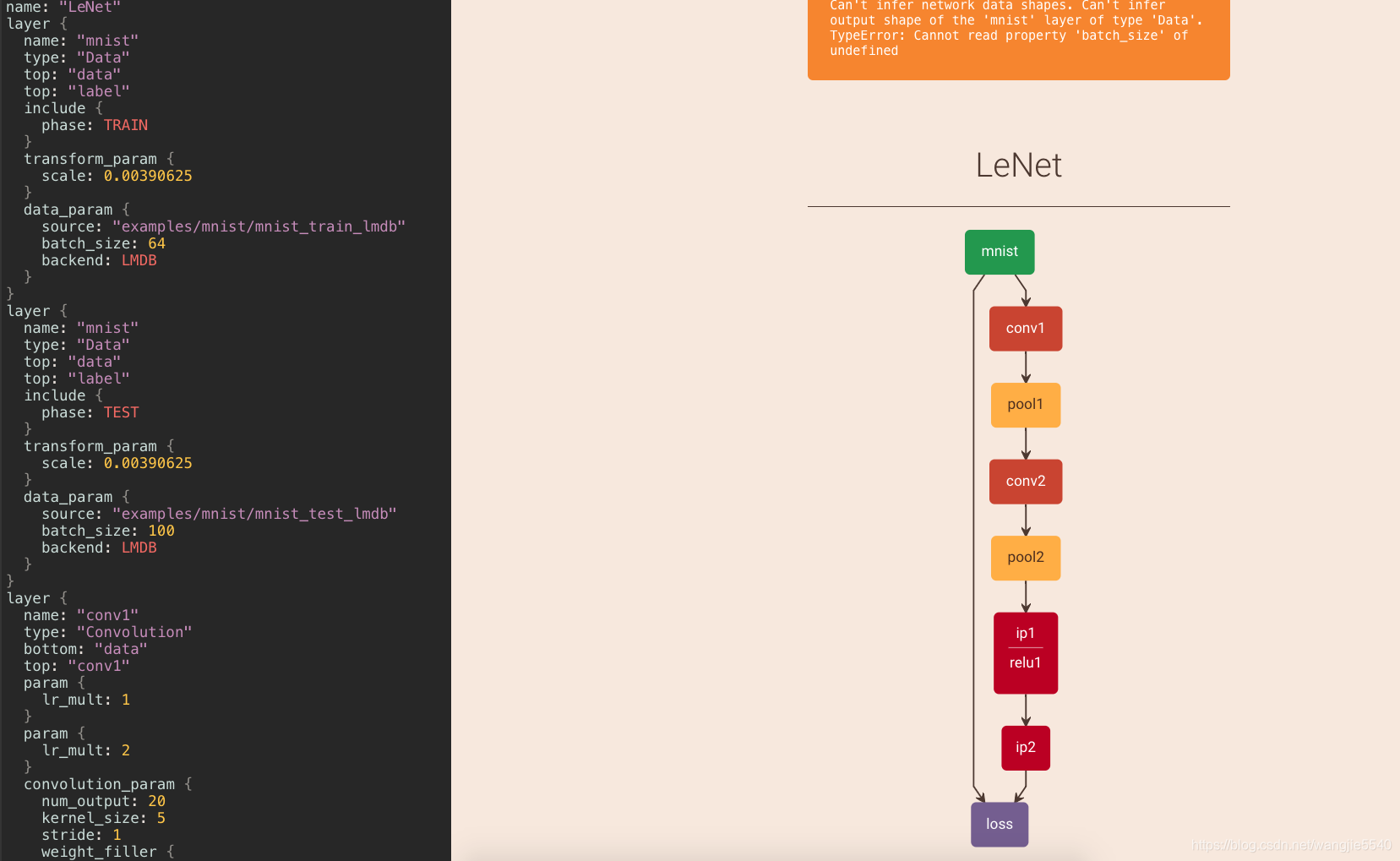Screen dimensions: 1400x861
Task: Click the purple loss node
Action: (x=1000, y=825)
